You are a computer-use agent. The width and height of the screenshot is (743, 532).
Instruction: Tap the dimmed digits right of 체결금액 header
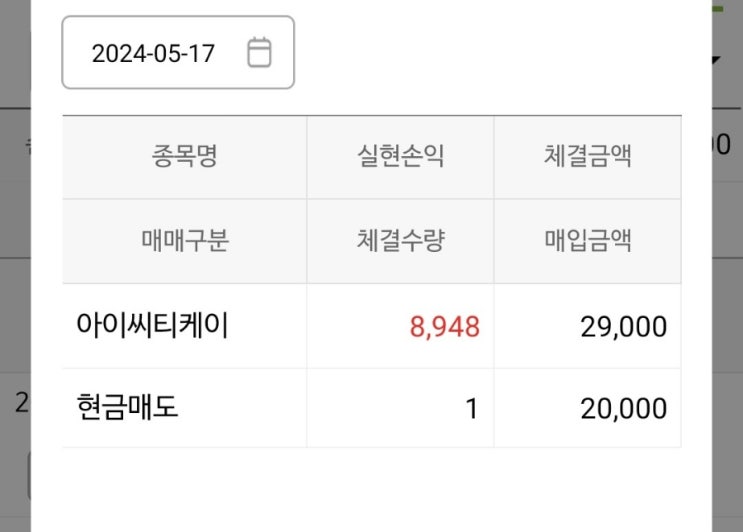tap(720, 145)
